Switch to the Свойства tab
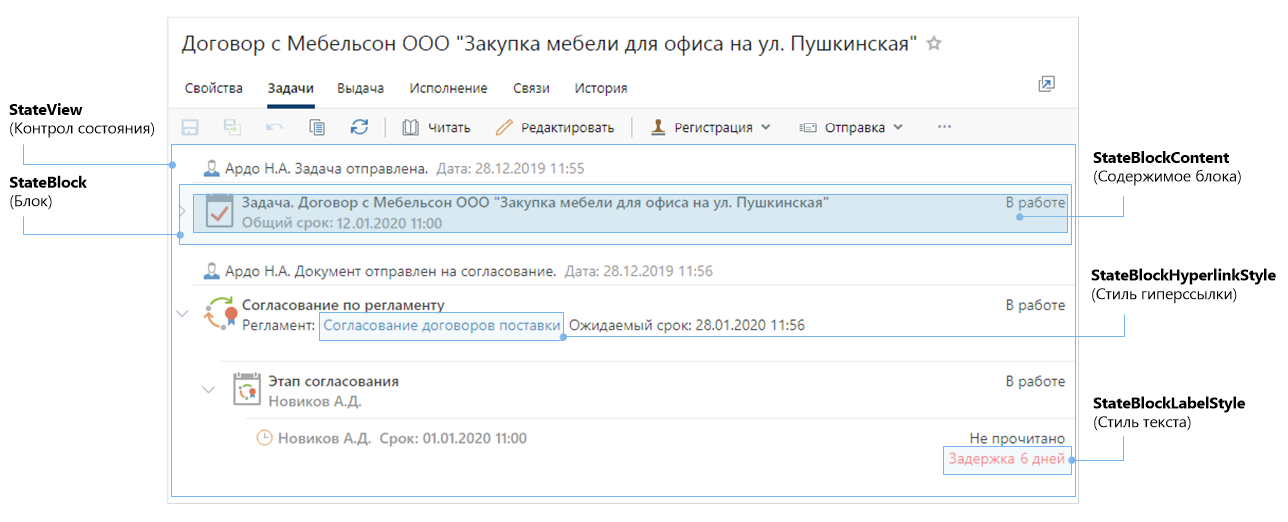This screenshot has height=522, width=1288. 213,88
